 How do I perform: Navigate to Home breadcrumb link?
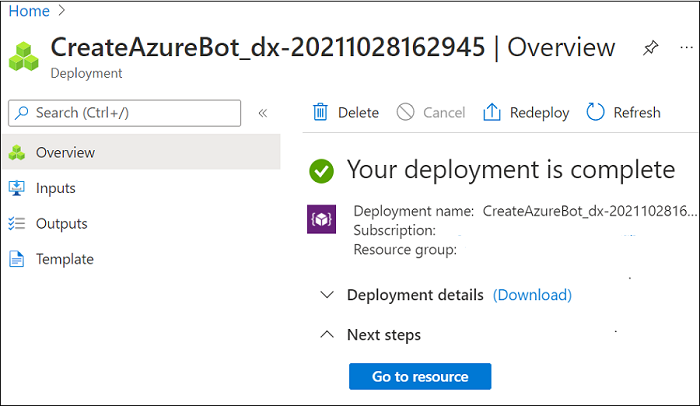pos(29,11)
